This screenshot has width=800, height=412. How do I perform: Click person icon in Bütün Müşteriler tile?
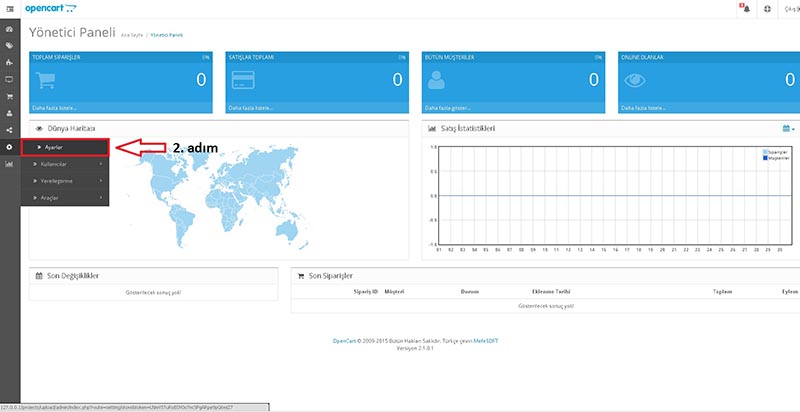pos(436,80)
